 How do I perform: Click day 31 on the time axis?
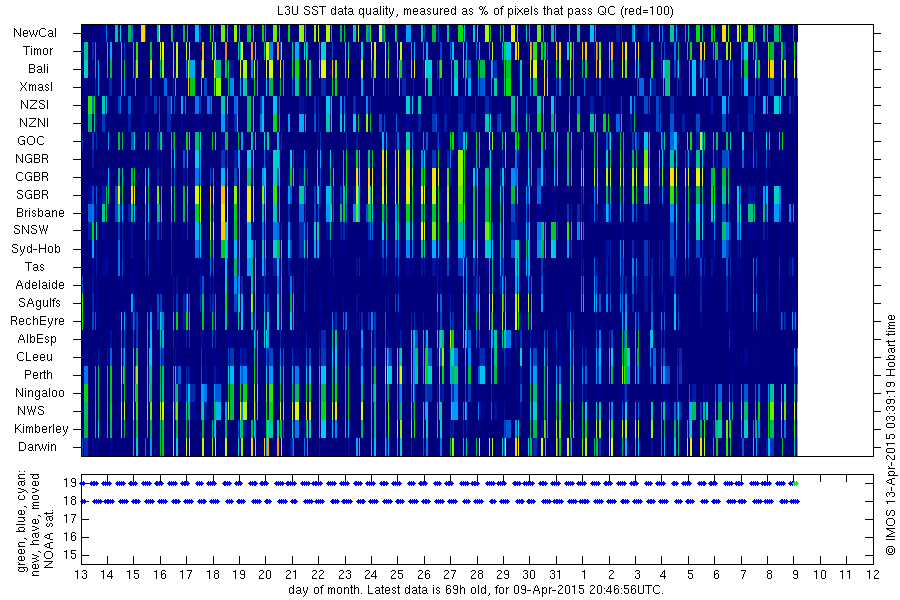coord(556,575)
